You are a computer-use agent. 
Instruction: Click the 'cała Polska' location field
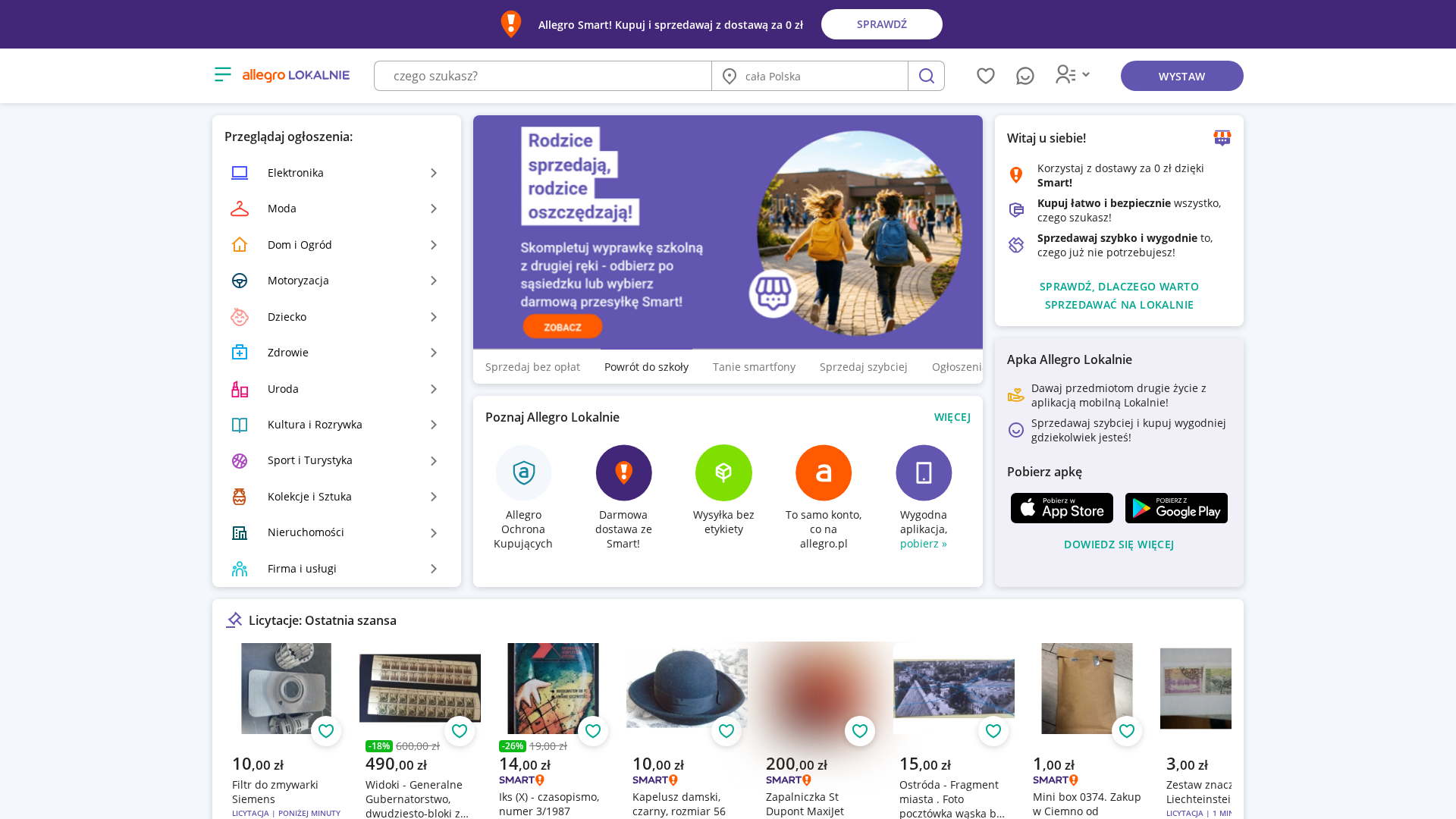pos(810,76)
